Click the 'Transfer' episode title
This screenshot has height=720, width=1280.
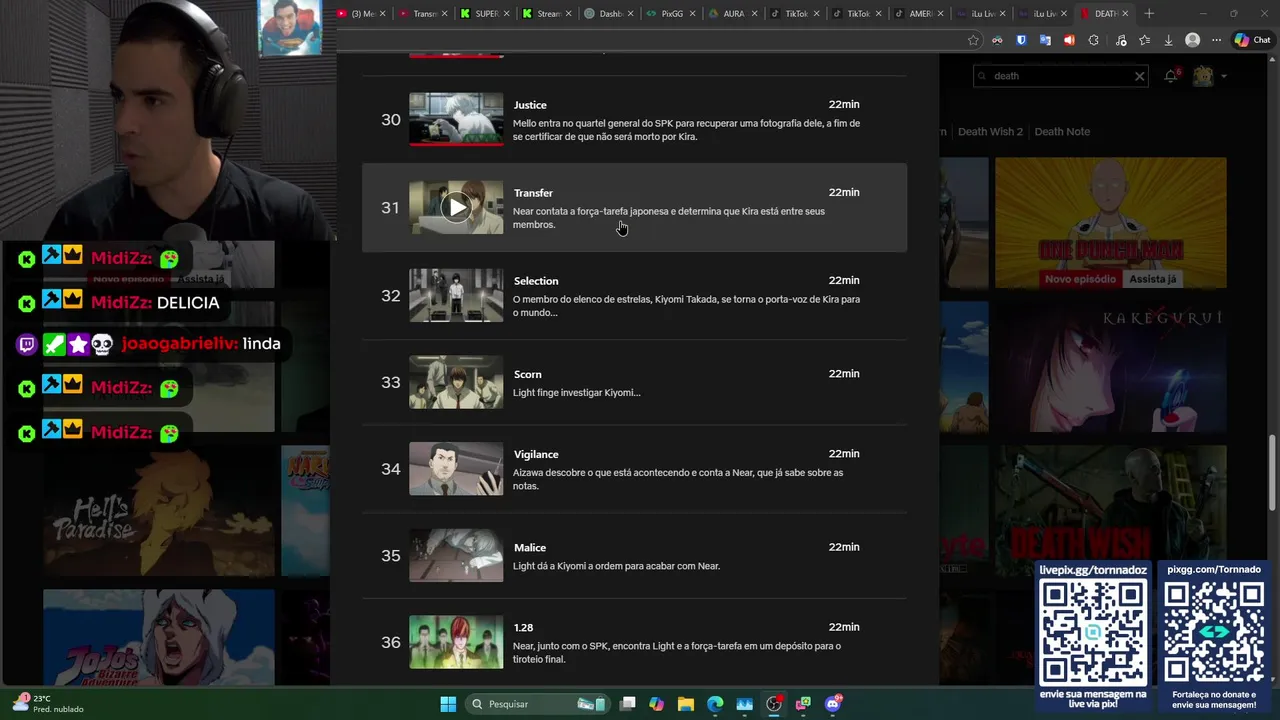click(533, 193)
